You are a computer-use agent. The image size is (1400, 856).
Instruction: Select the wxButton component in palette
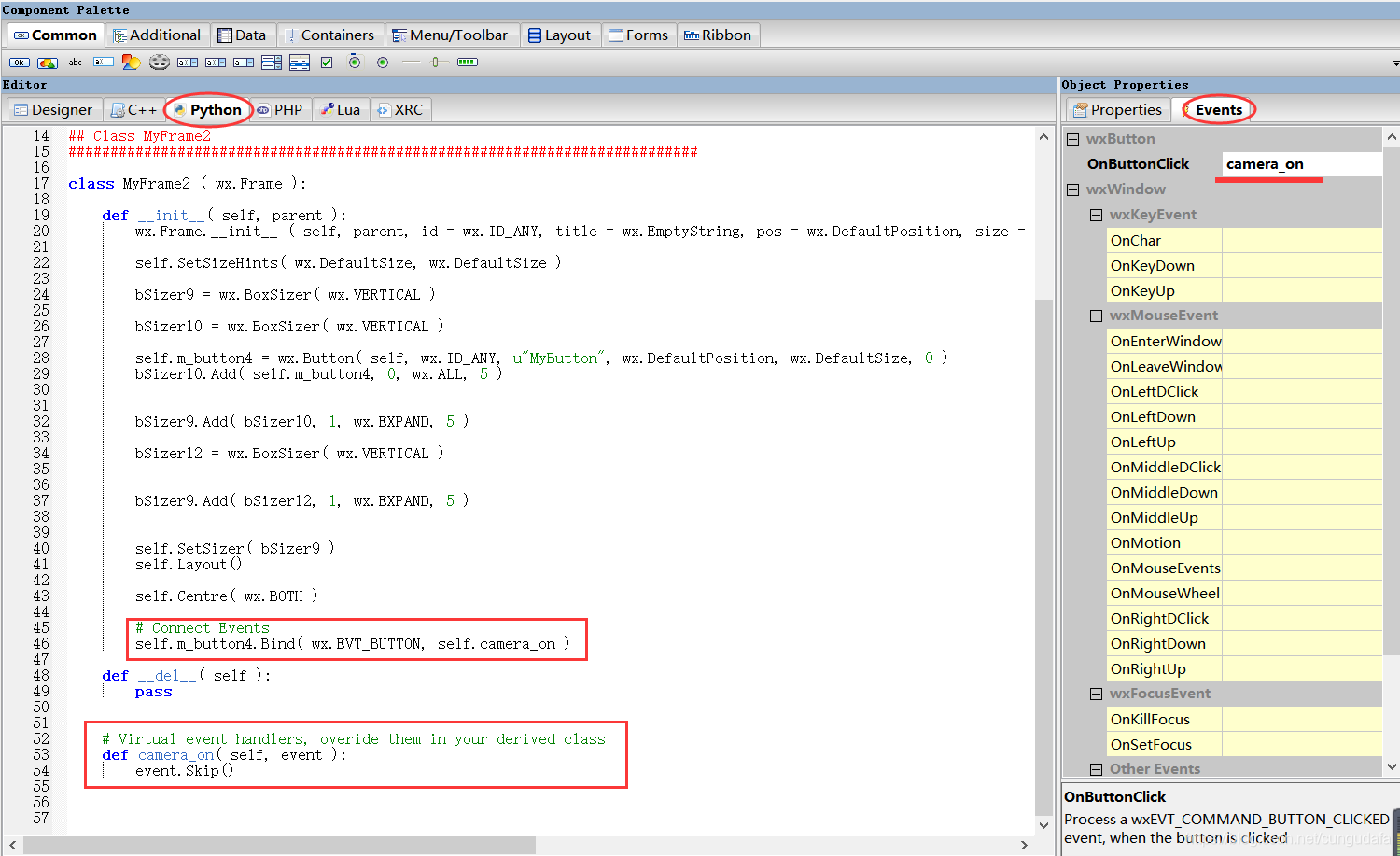point(20,63)
